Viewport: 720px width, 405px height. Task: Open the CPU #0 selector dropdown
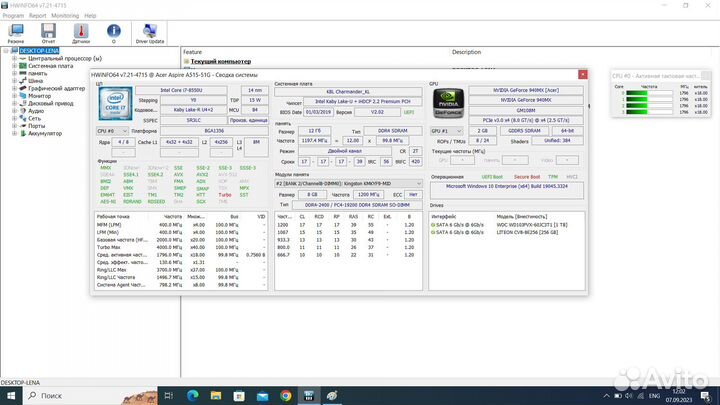[x=112, y=131]
